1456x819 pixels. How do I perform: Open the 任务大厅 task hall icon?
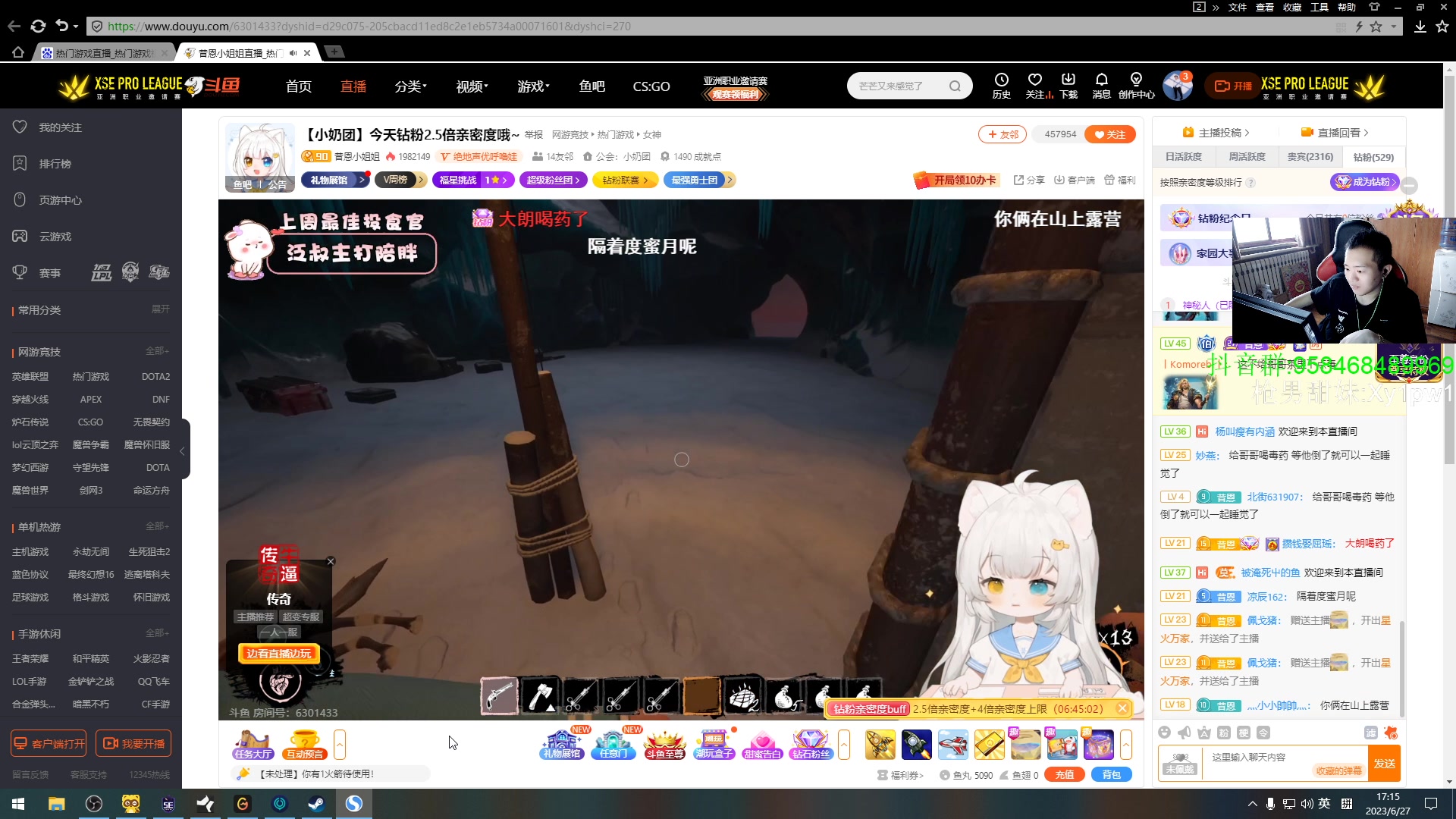click(253, 744)
